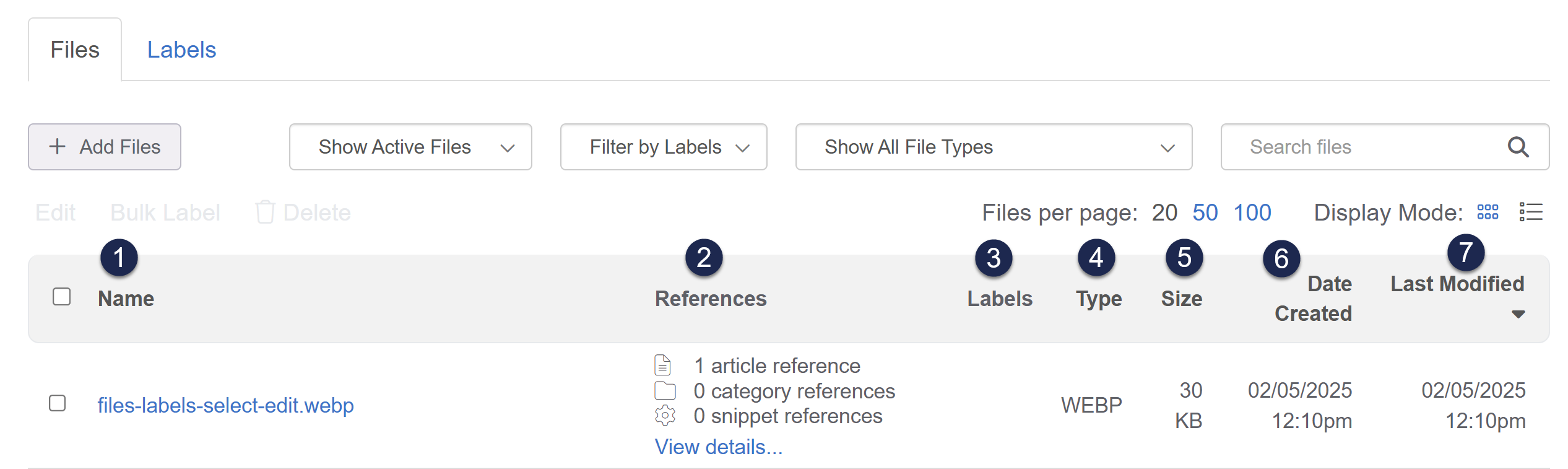The width and height of the screenshot is (1568, 469).
Task: Set files per page to 50
Action: pyautogui.click(x=1205, y=213)
